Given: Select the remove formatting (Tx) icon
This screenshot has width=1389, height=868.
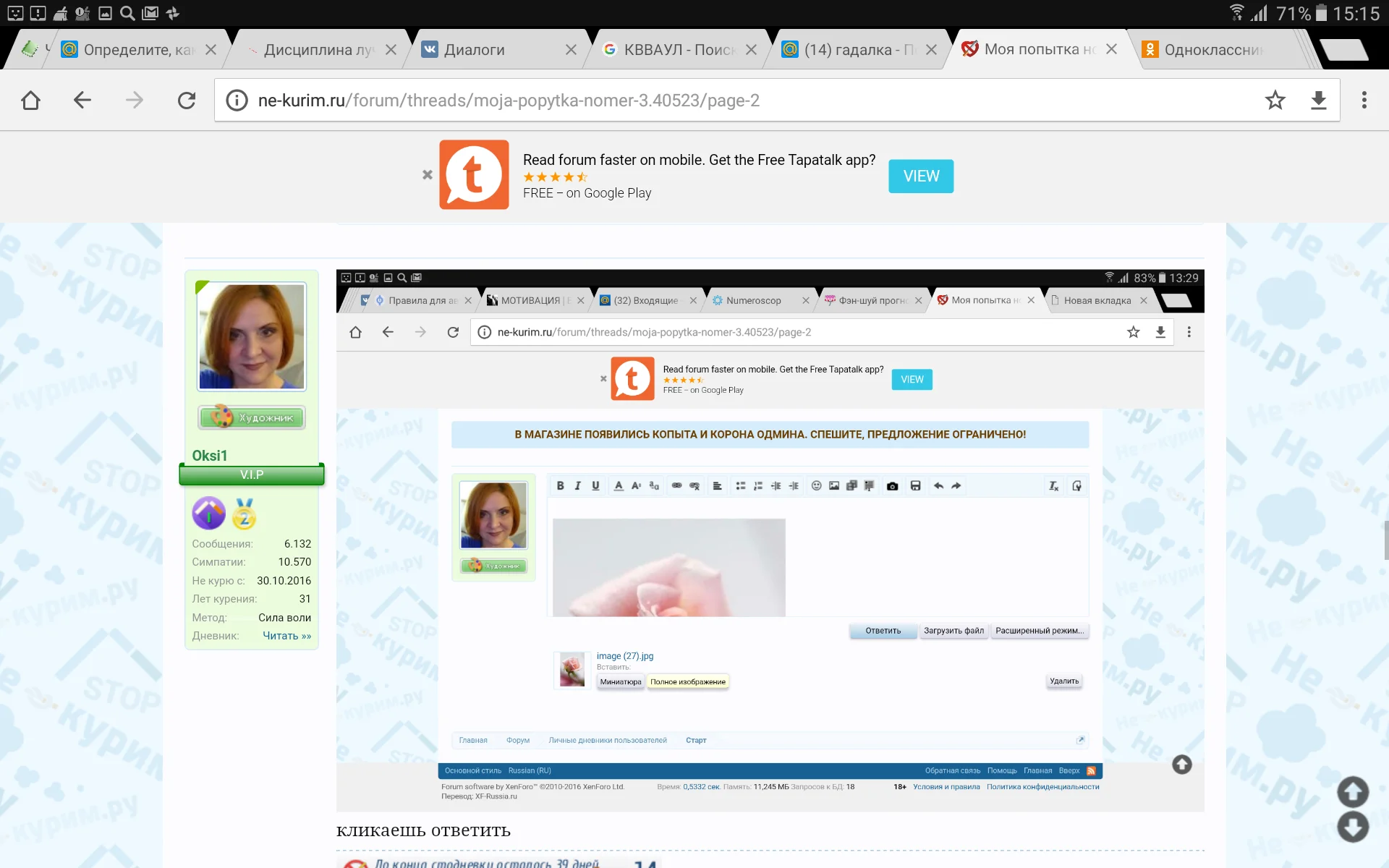Looking at the screenshot, I should pyautogui.click(x=1053, y=486).
